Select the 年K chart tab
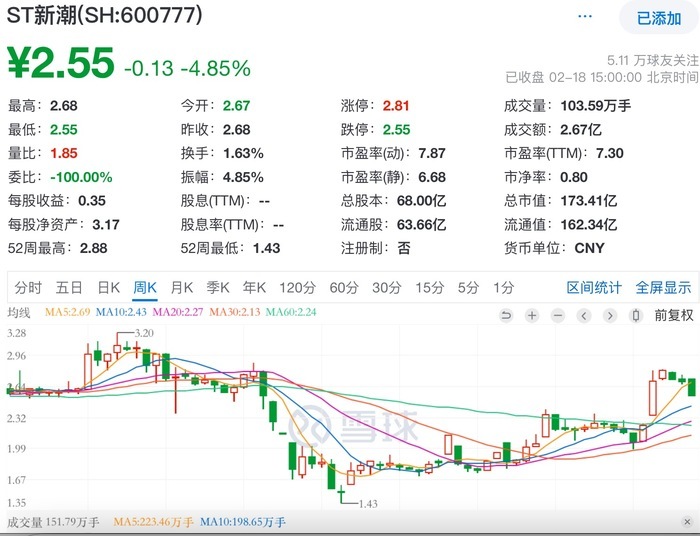 click(254, 288)
